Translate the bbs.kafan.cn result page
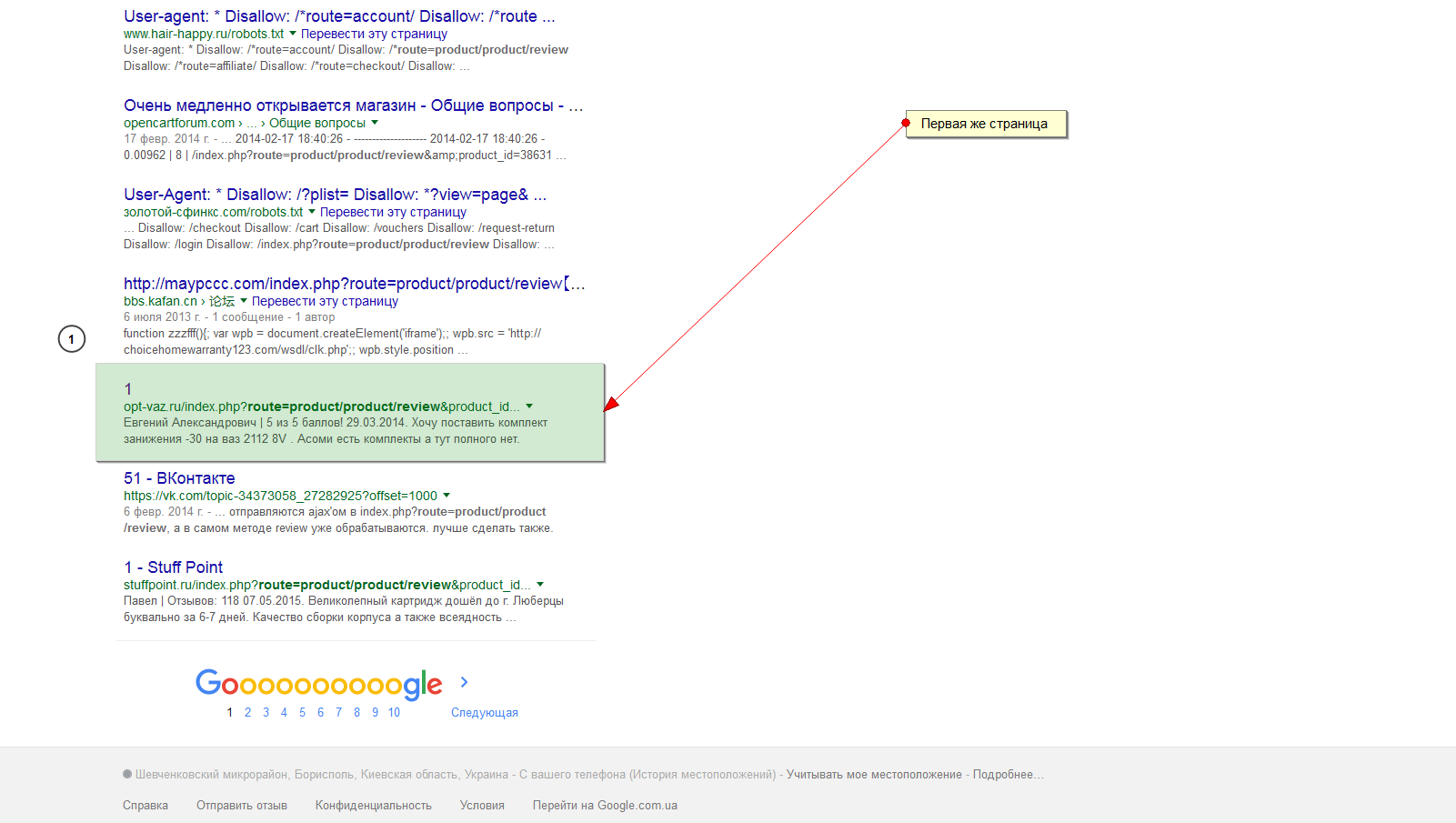Screen dimensions: 1456x823 [325, 301]
